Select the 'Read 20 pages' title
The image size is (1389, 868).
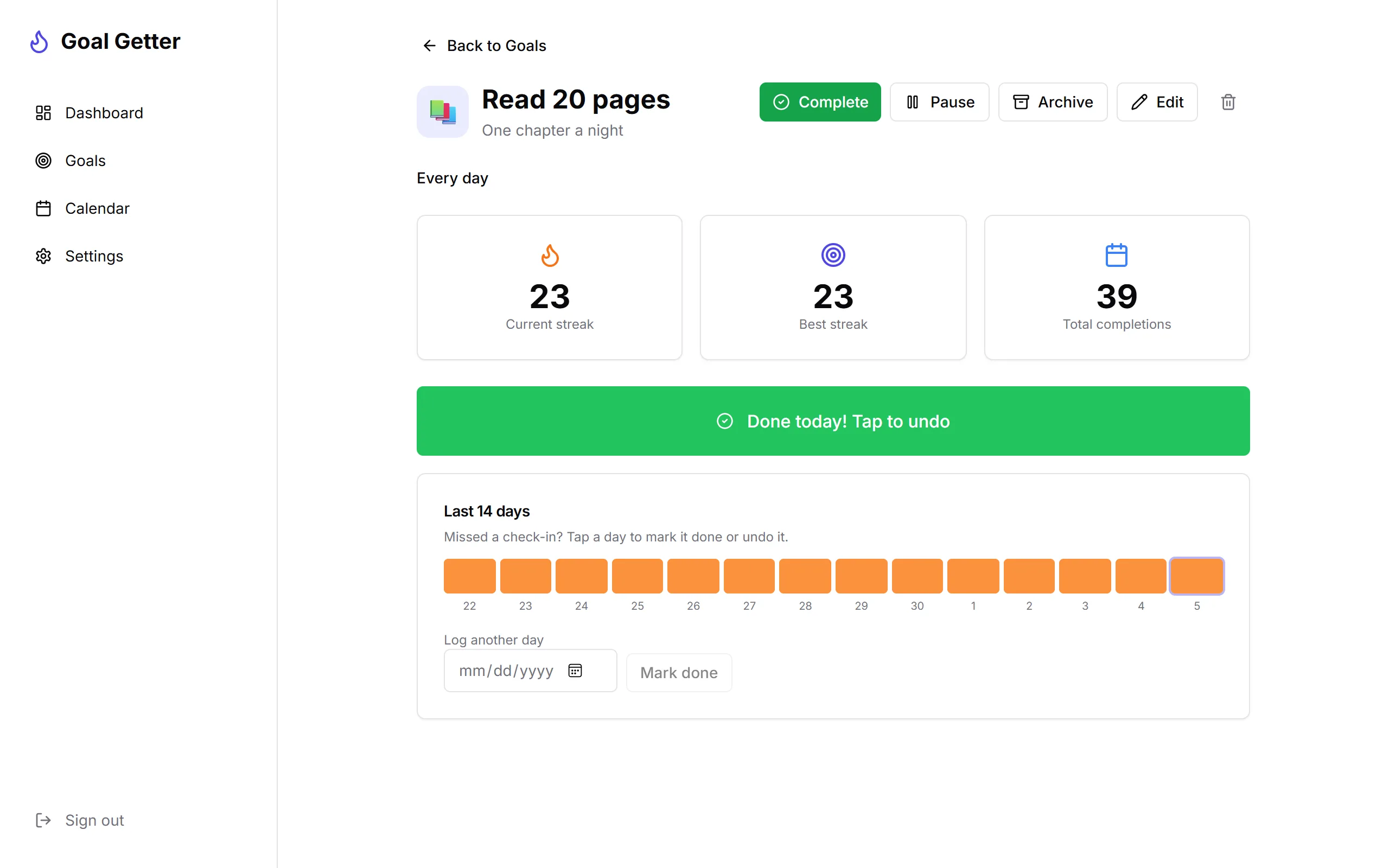[576, 99]
